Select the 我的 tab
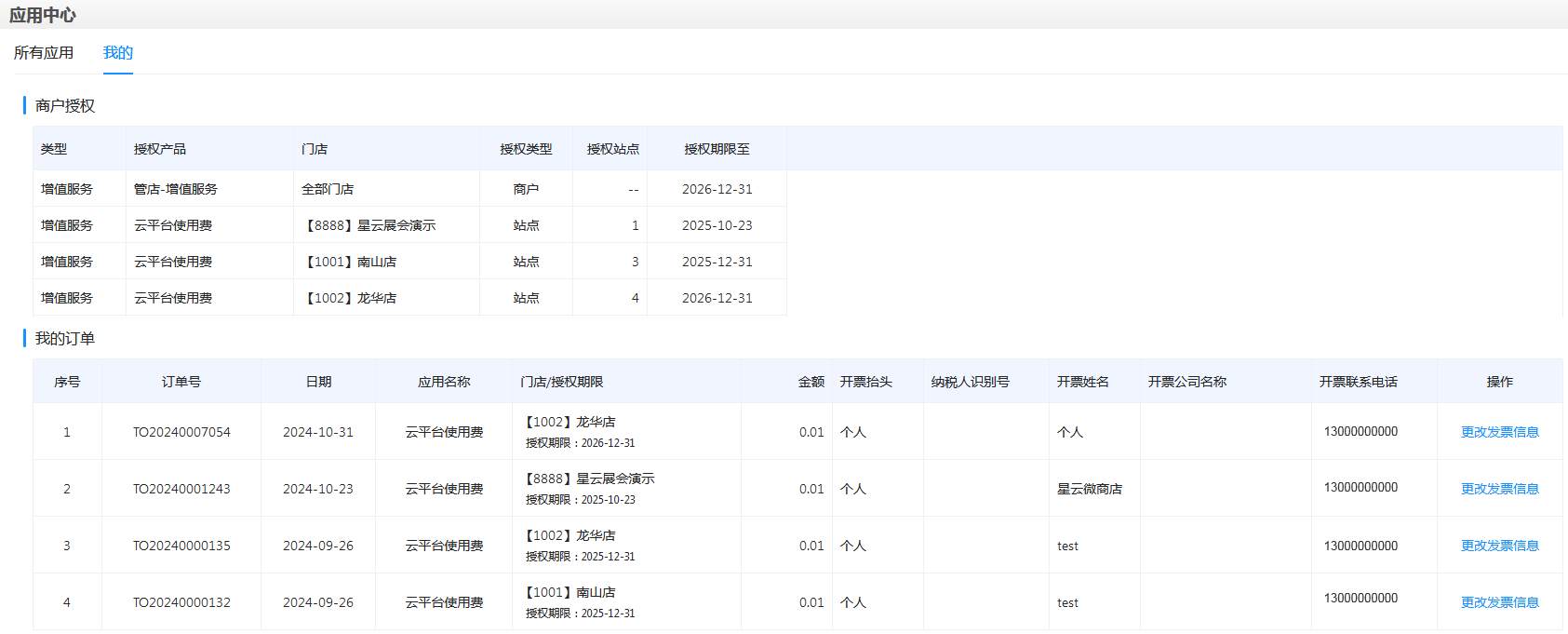 [118, 53]
